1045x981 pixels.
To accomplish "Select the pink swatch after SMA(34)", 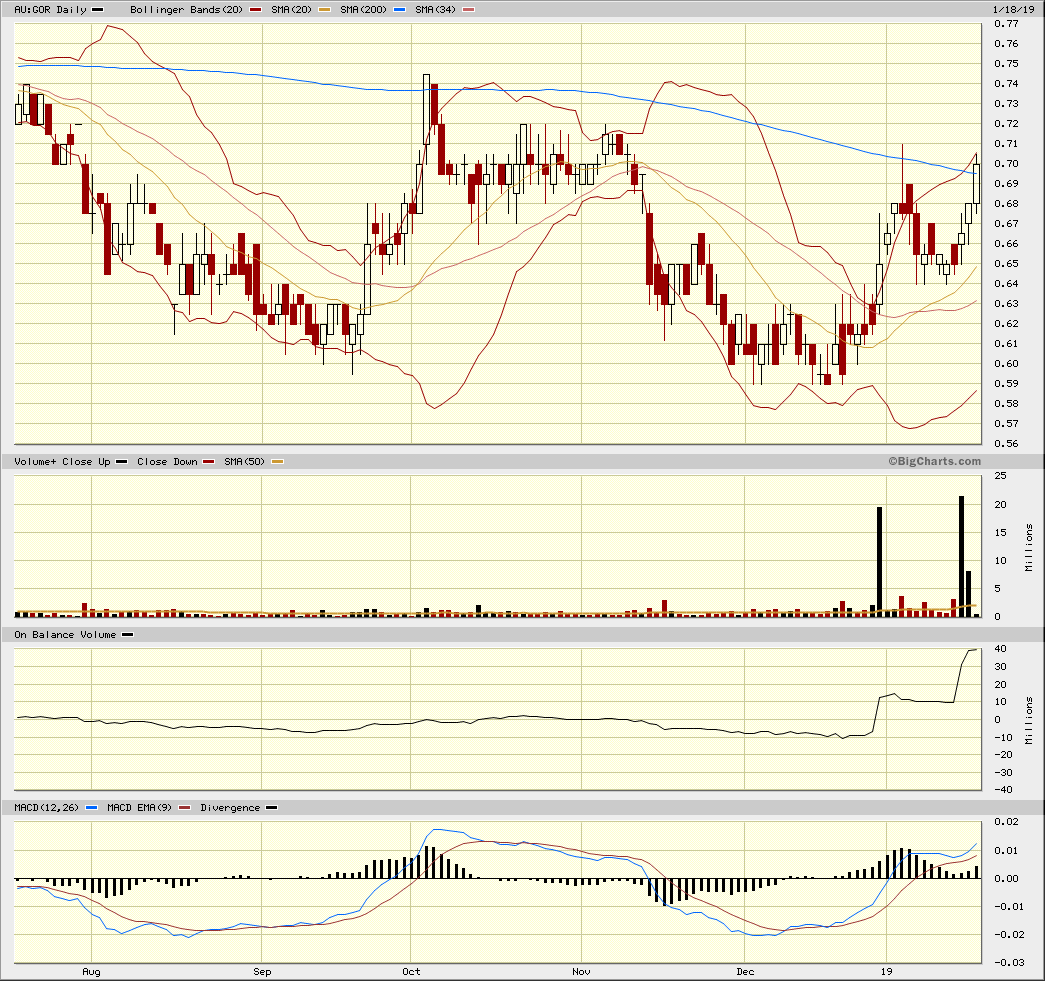I will (469, 9).
